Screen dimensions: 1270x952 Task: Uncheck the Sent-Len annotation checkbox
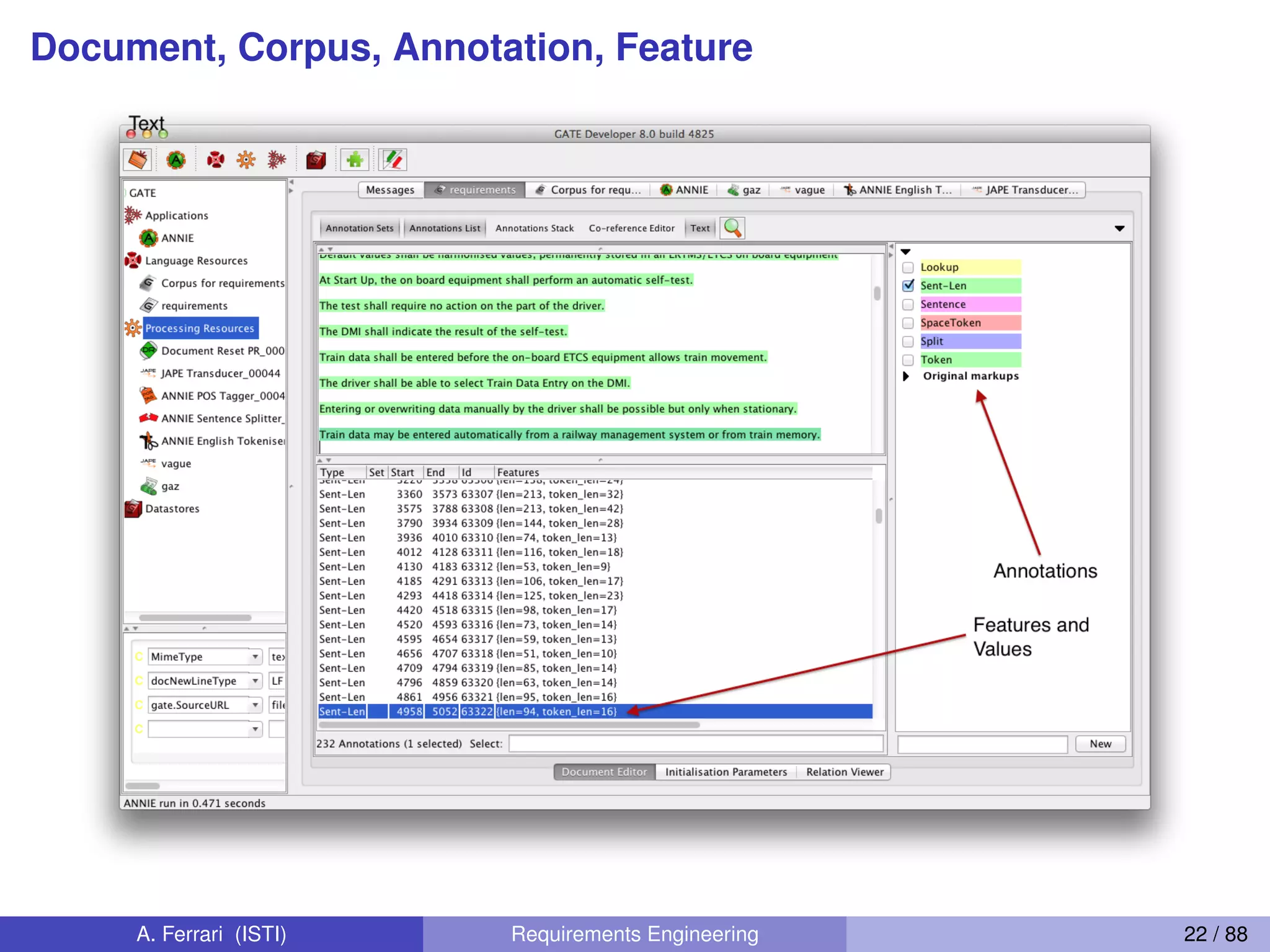908,286
